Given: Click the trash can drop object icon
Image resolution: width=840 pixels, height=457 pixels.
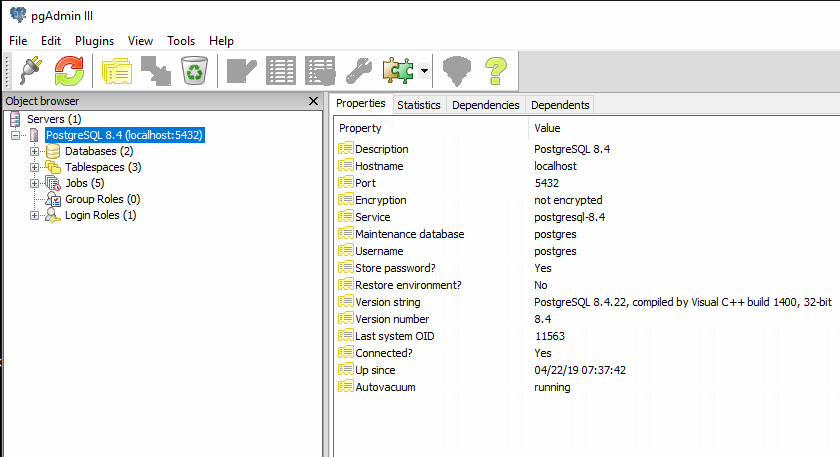Looking at the screenshot, I should point(194,71).
